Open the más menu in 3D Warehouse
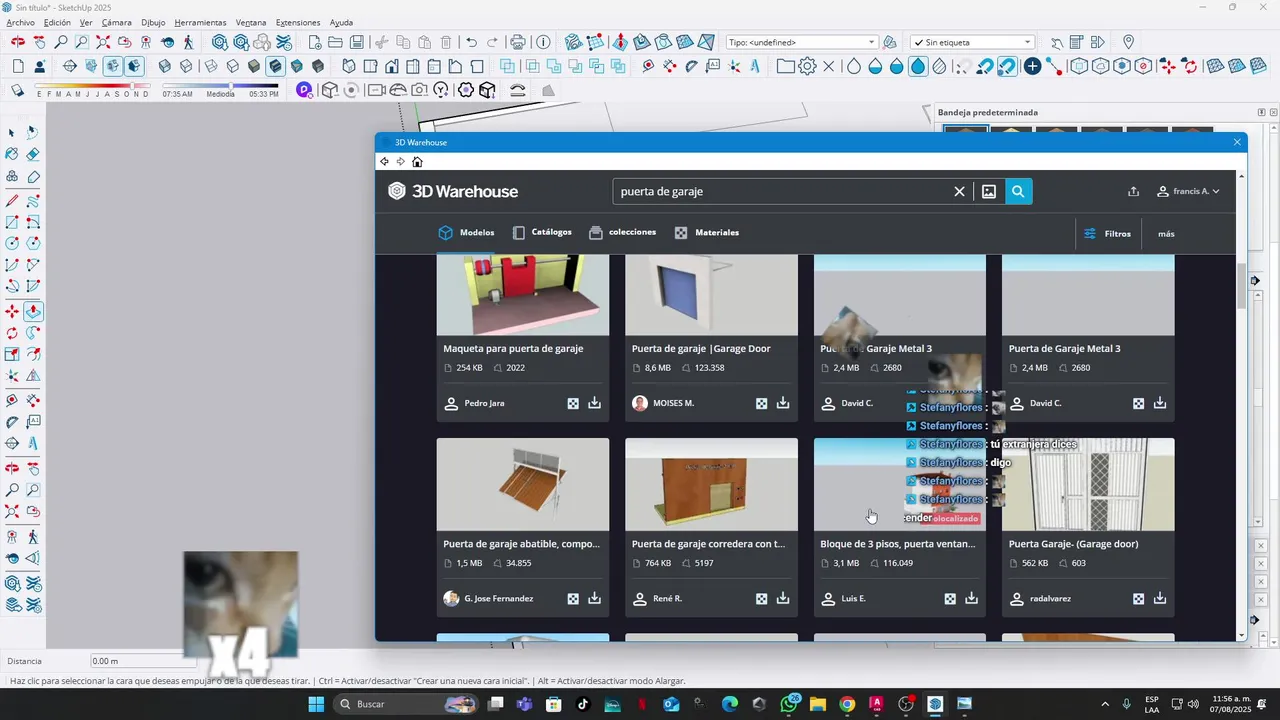The width and height of the screenshot is (1280, 720). pyautogui.click(x=1166, y=233)
